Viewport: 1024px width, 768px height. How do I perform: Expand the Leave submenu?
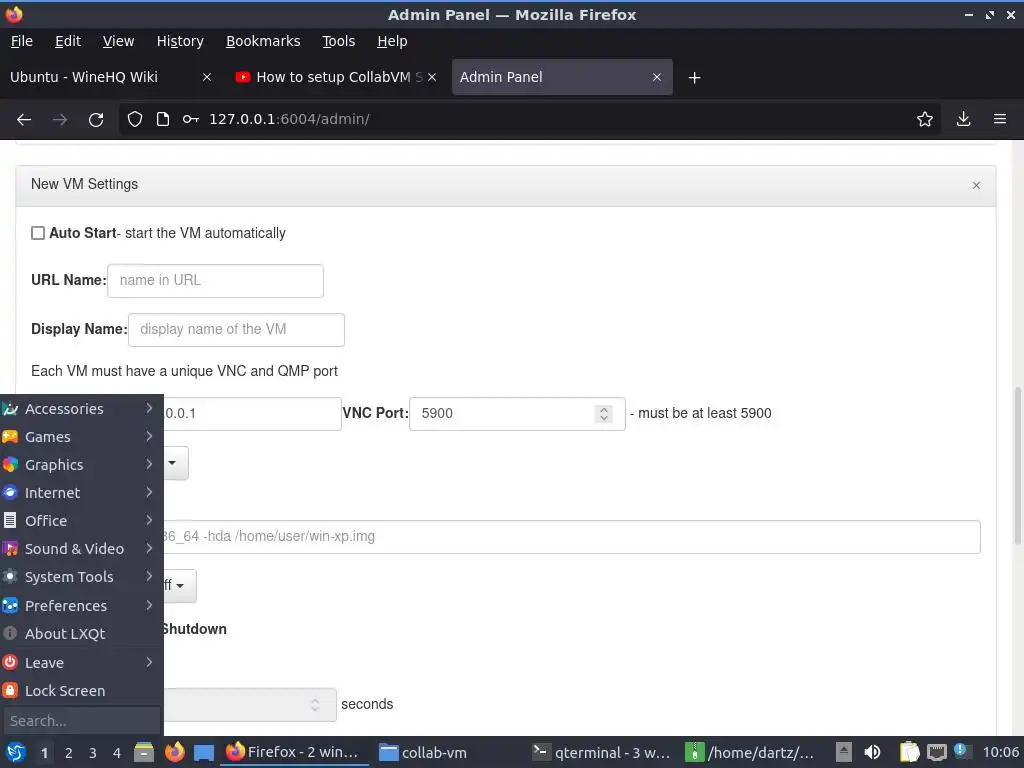coord(82,663)
